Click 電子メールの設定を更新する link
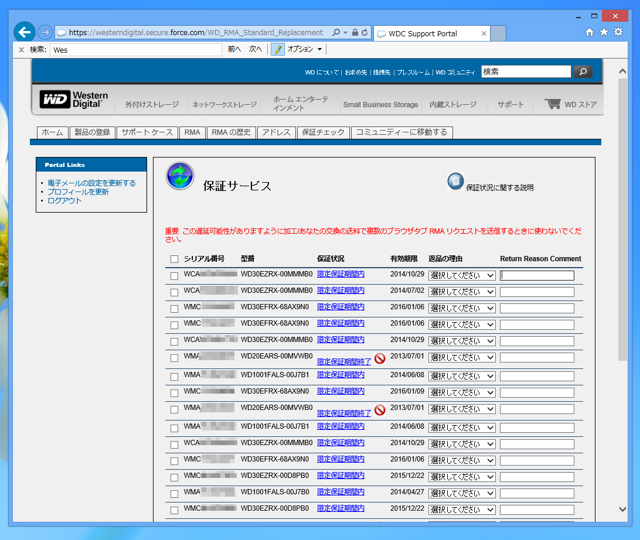Screen dimensions: 640x540 [91, 183]
